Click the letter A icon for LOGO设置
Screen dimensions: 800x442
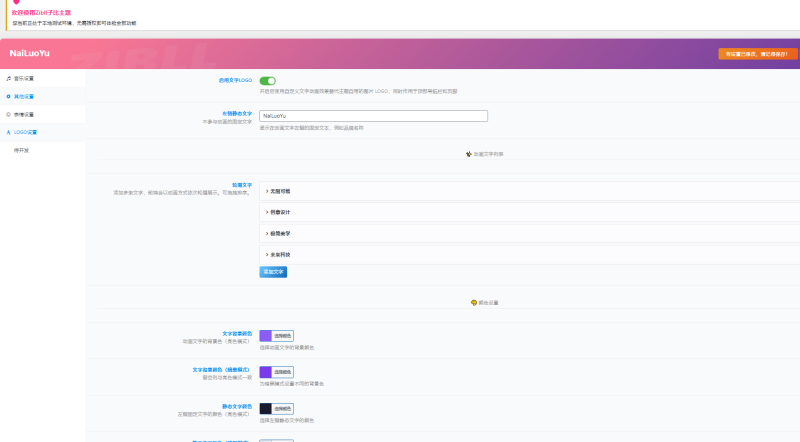(9, 132)
